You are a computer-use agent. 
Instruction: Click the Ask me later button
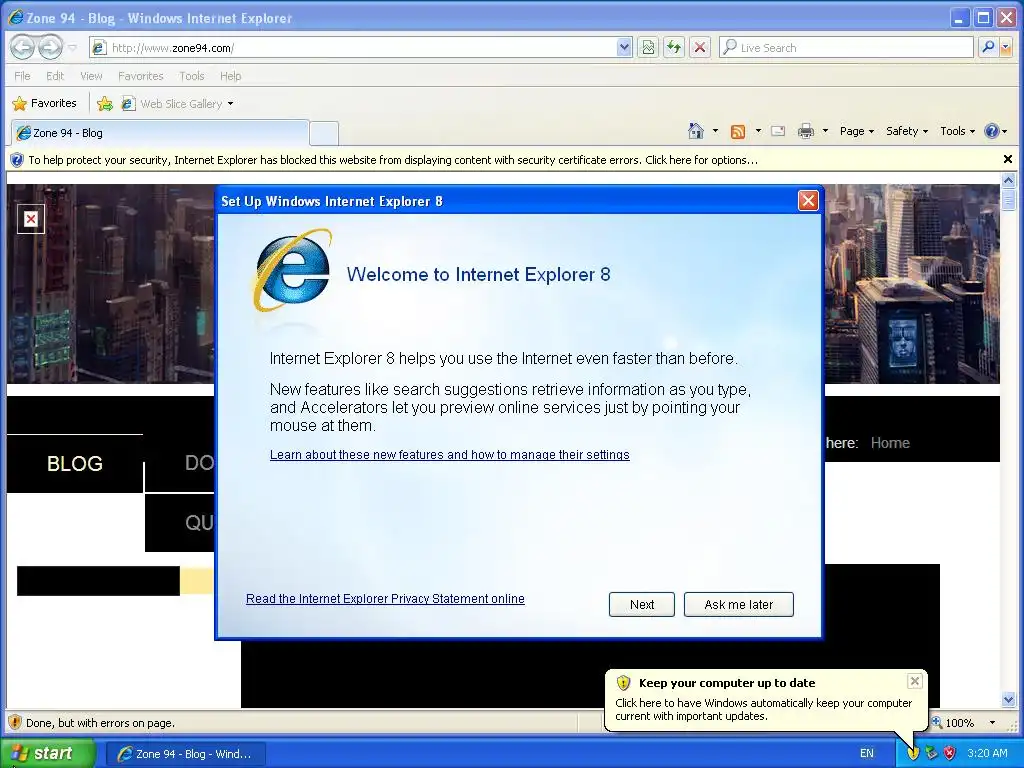[739, 605]
